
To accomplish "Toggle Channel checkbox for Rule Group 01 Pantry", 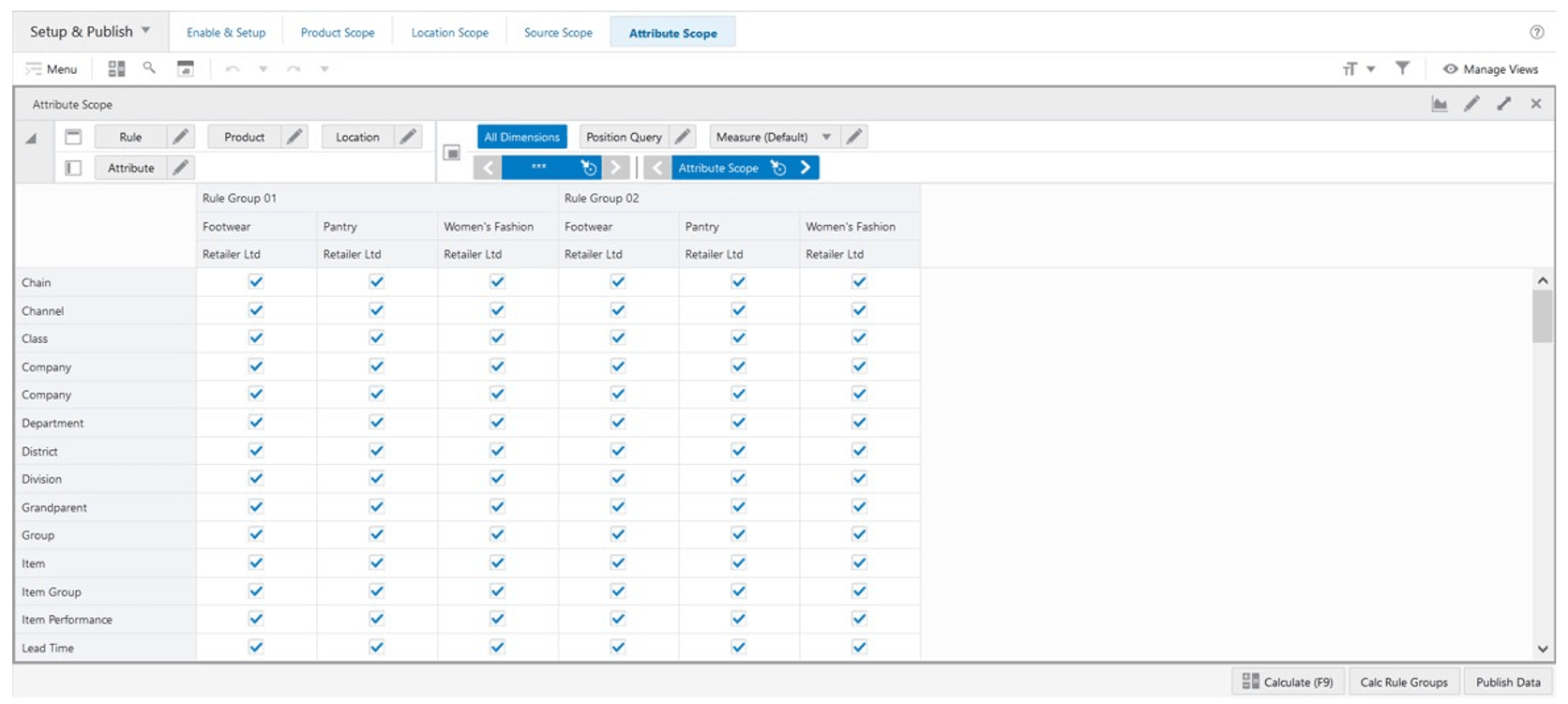I will pos(377,309).
